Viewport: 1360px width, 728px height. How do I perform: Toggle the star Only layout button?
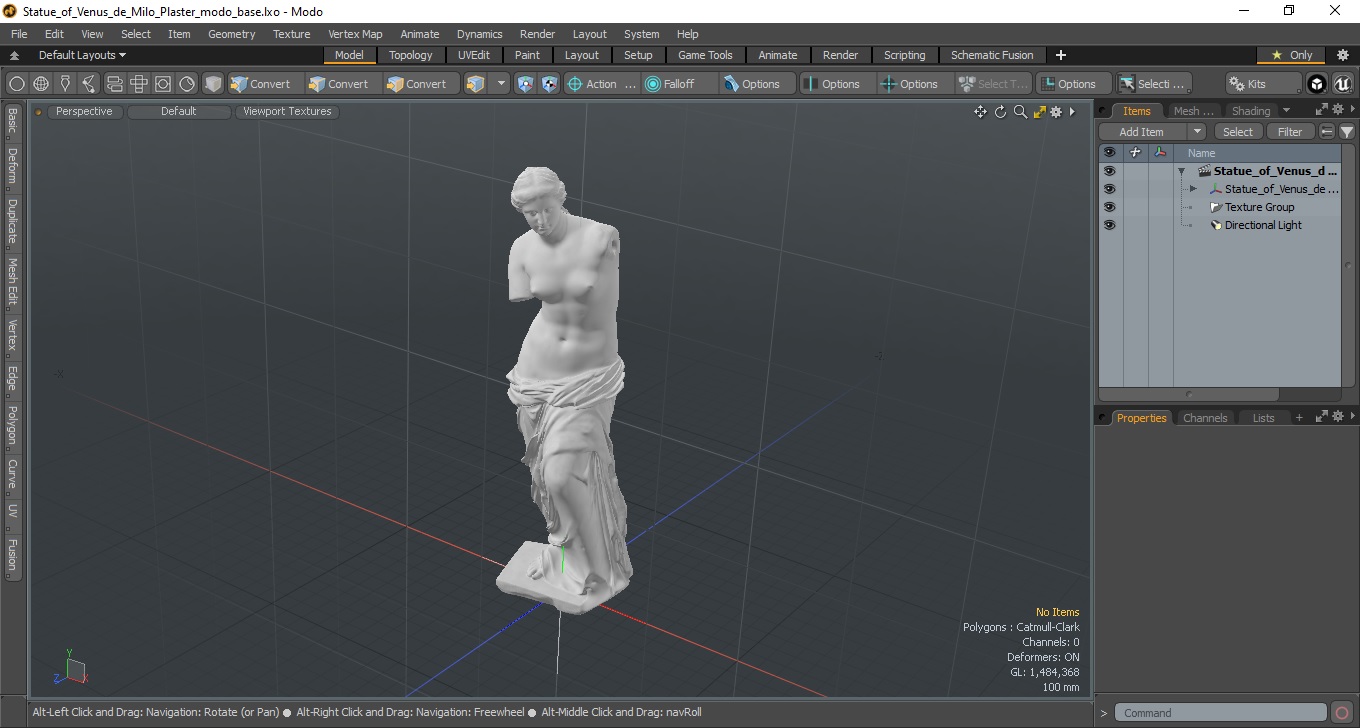(x=1291, y=55)
